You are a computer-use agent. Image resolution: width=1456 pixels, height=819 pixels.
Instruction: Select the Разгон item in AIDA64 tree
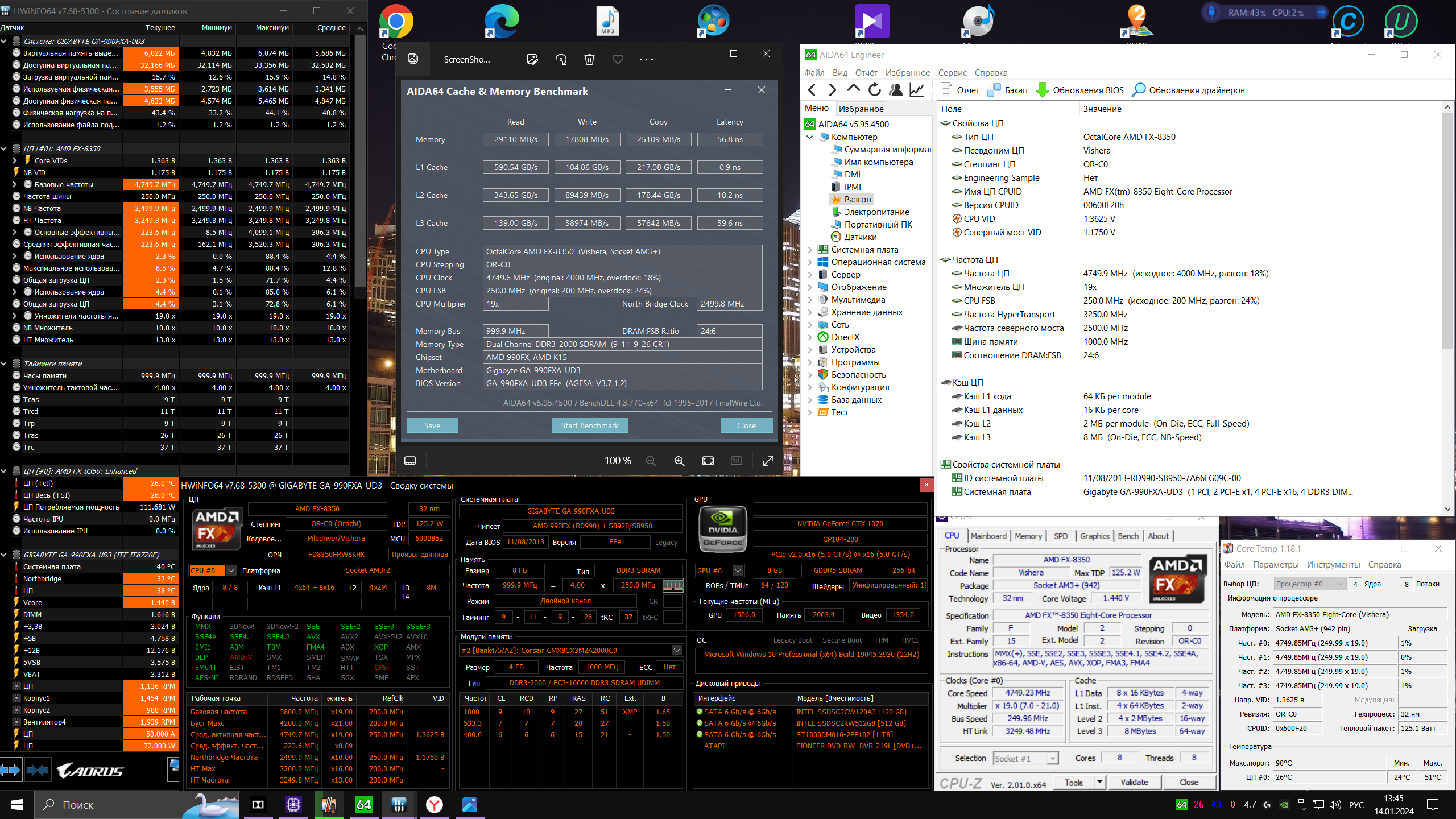point(857,200)
